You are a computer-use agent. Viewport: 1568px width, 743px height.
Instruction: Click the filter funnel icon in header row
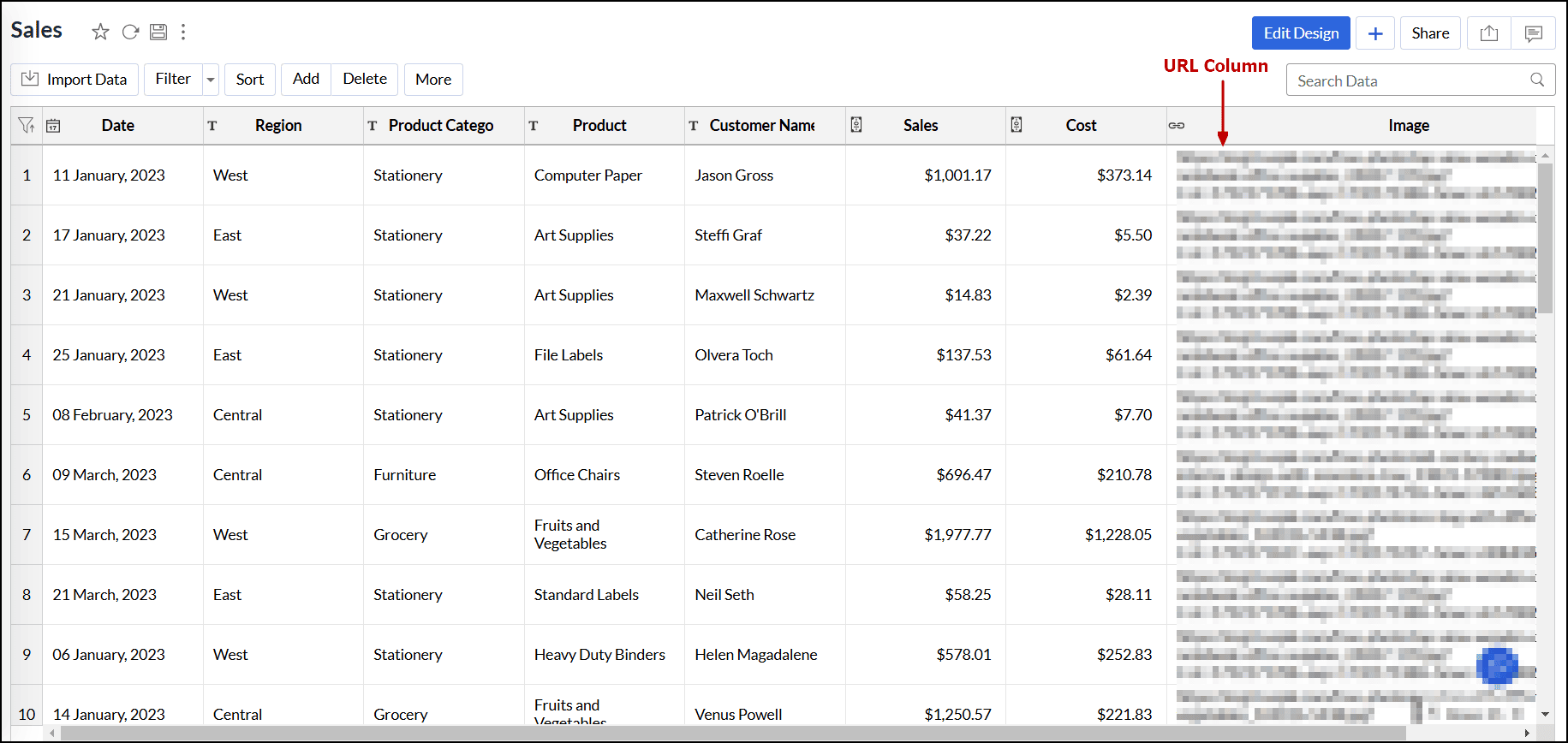point(26,126)
